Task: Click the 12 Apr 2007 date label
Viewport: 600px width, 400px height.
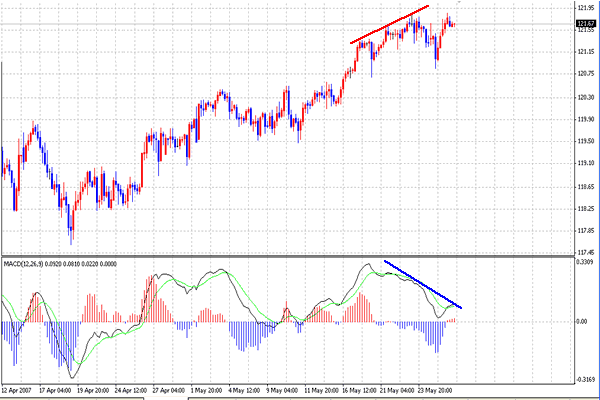Action: click(16, 391)
